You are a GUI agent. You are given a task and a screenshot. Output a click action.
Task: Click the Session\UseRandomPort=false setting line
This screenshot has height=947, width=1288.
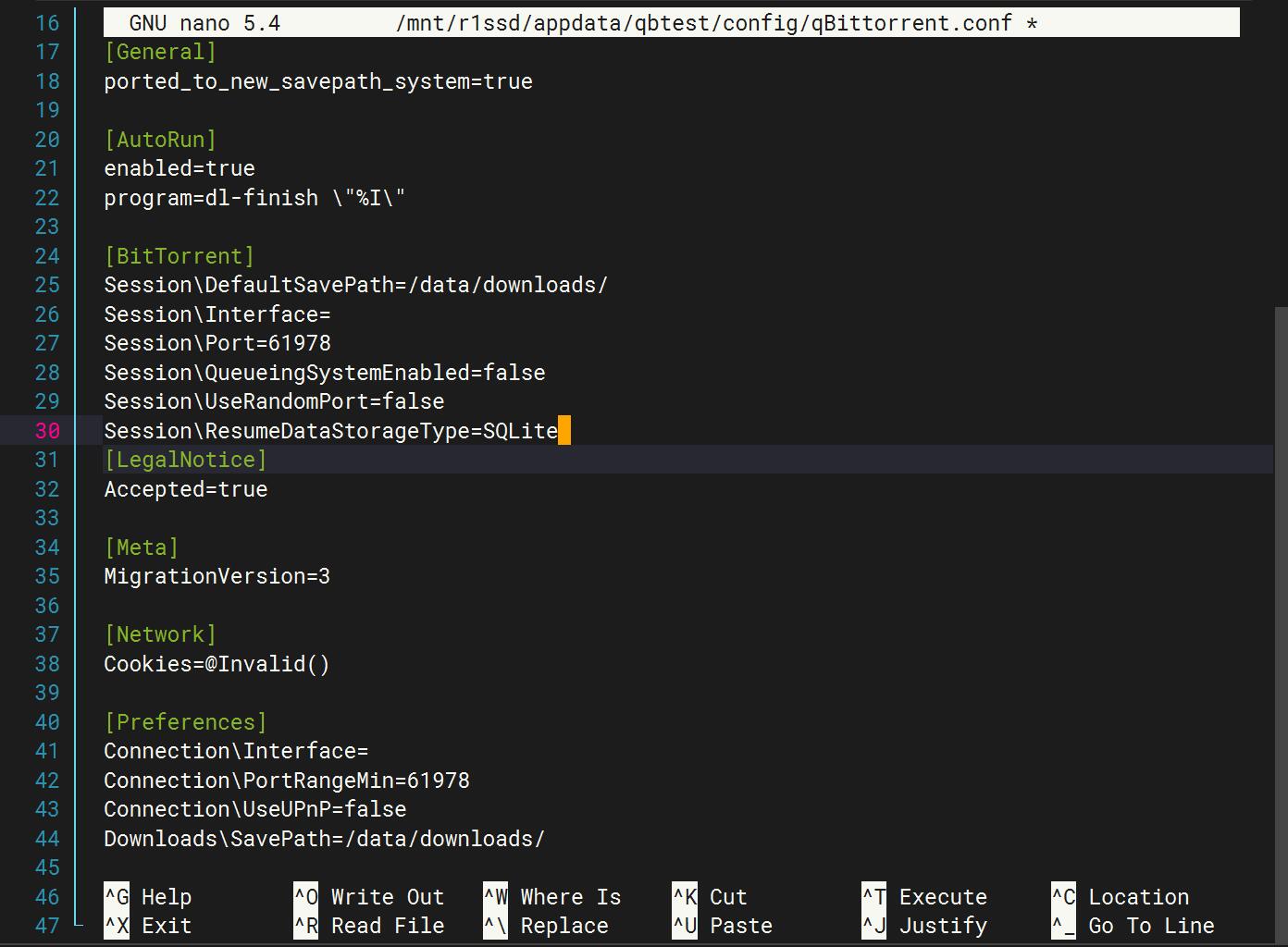pos(273,401)
